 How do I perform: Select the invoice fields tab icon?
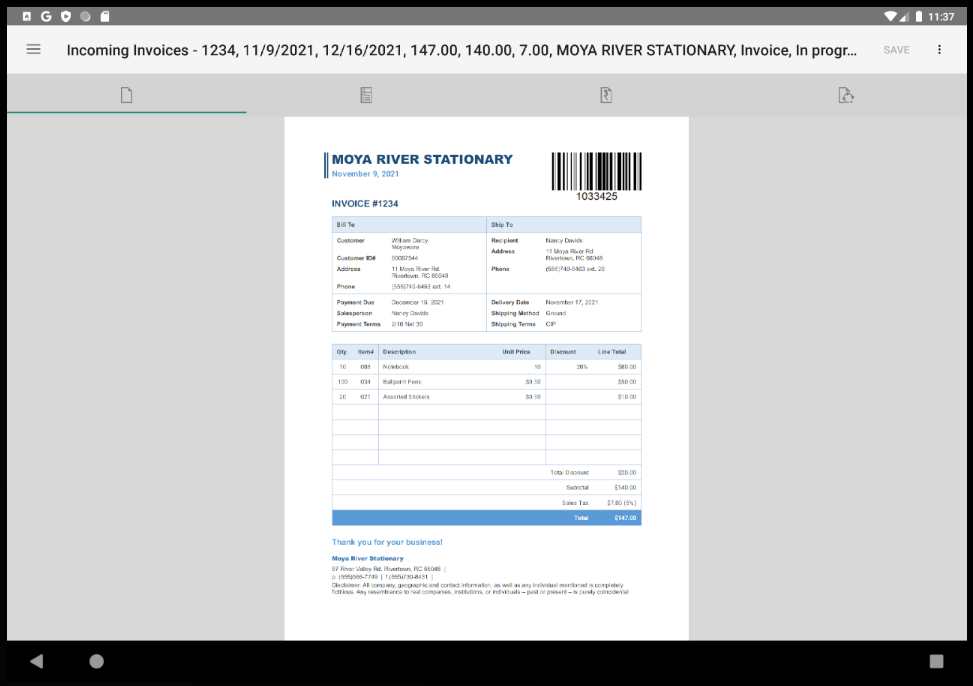pos(605,94)
